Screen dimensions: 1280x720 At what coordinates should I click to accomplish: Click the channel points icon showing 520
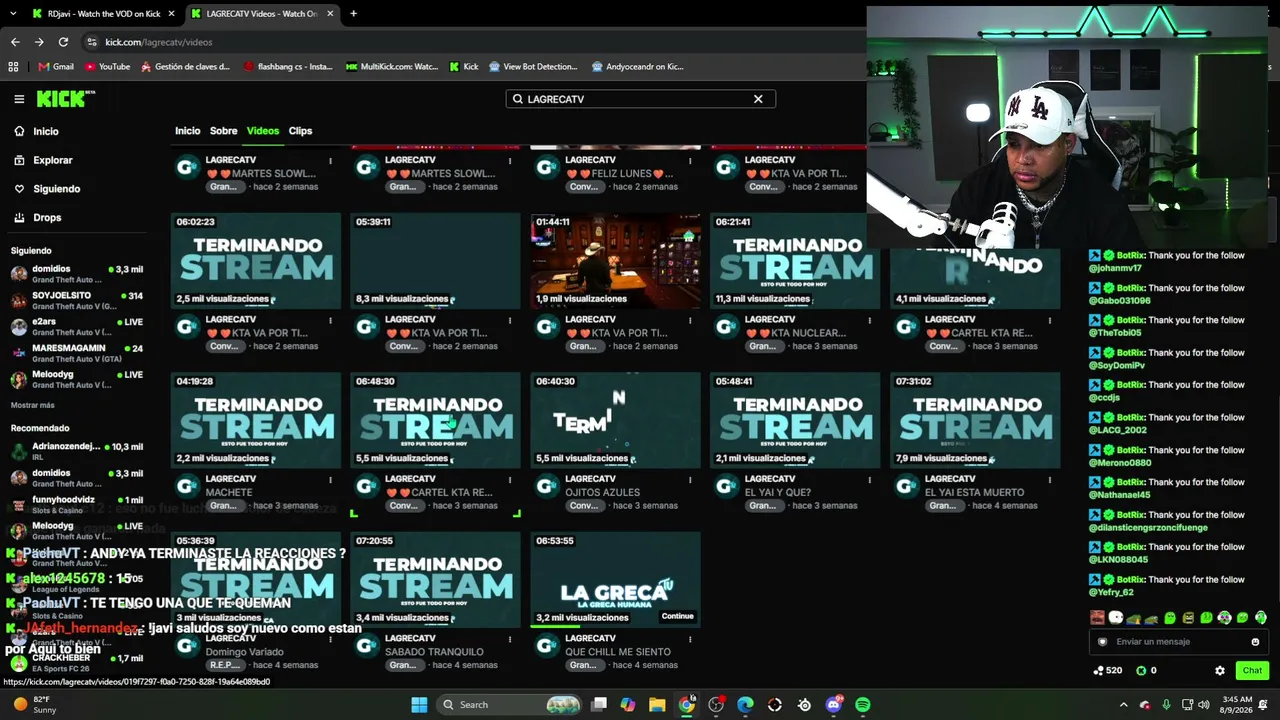point(1107,671)
